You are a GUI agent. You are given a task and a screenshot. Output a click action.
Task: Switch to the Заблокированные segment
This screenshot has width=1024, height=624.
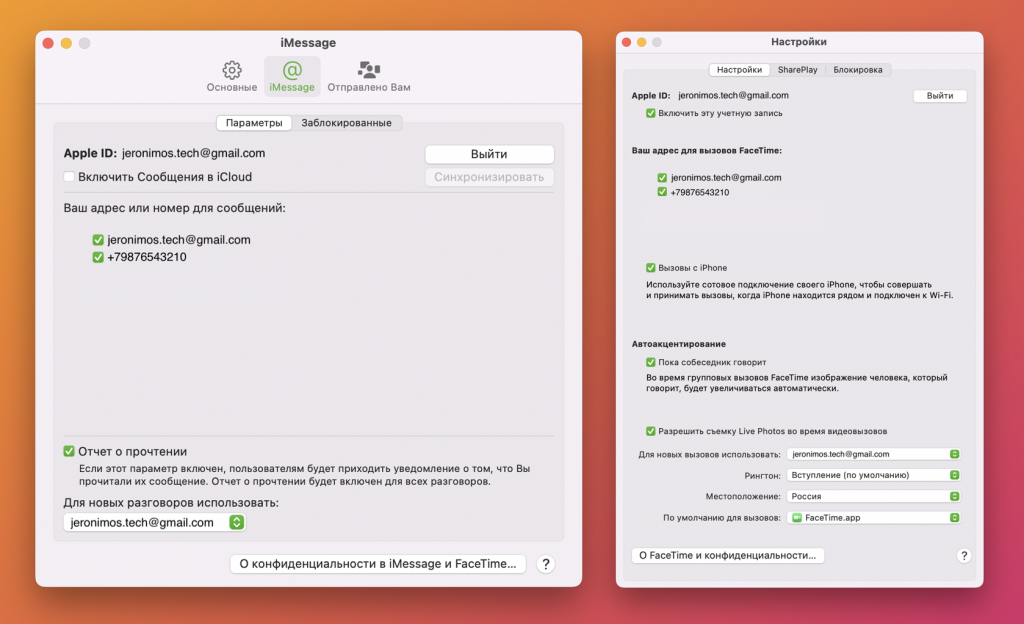click(346, 123)
